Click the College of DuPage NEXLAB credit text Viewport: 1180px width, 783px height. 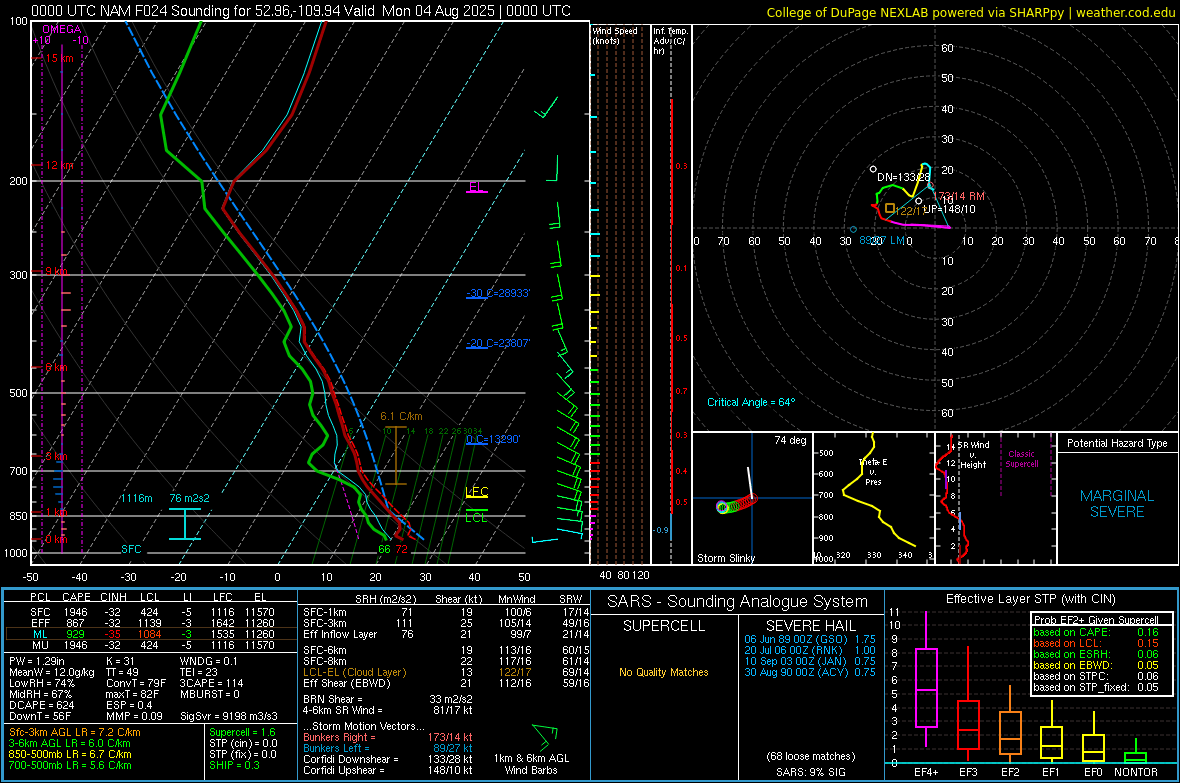coord(970,12)
